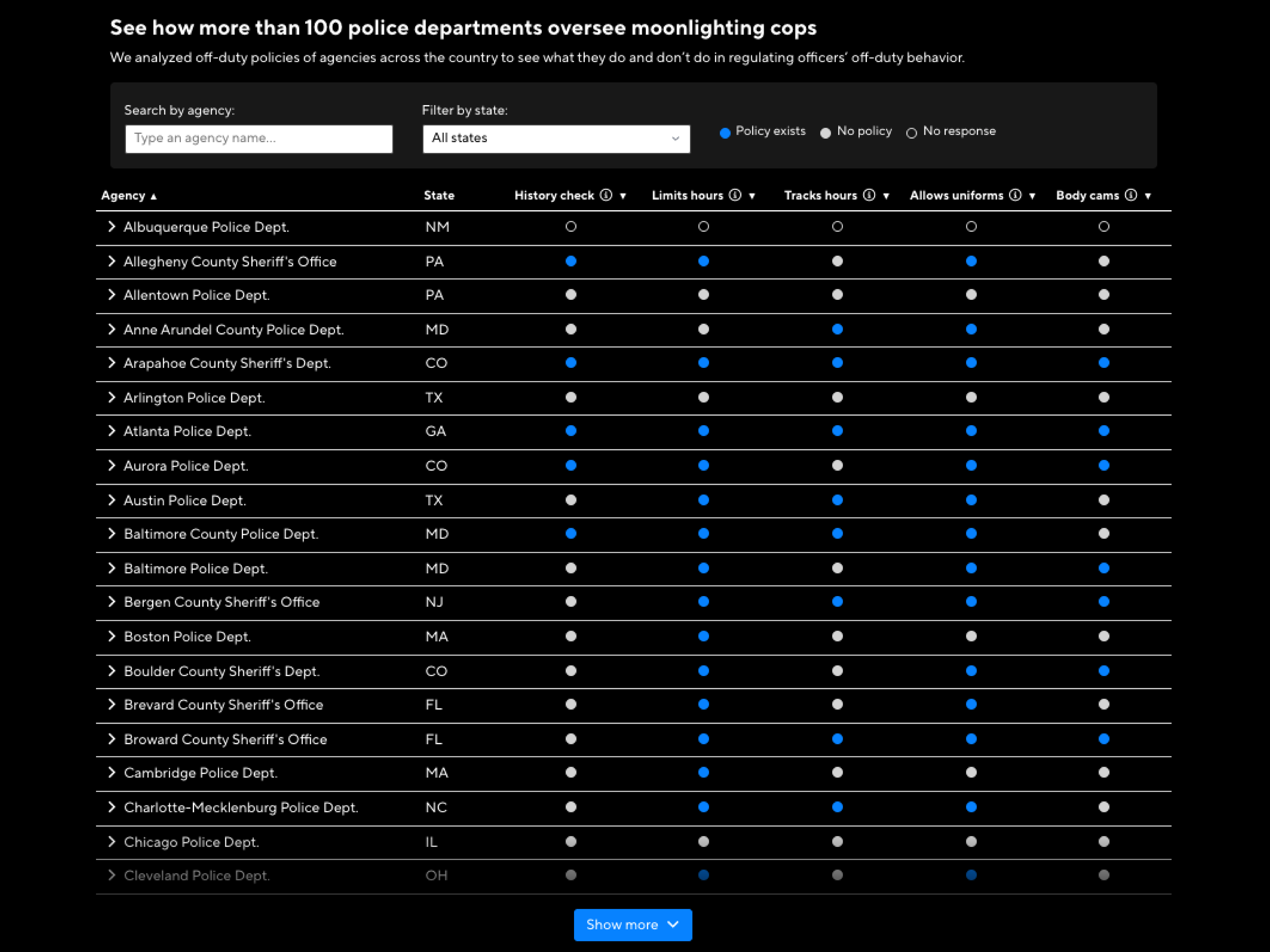Click Policy exists blue legend dot

[725, 133]
